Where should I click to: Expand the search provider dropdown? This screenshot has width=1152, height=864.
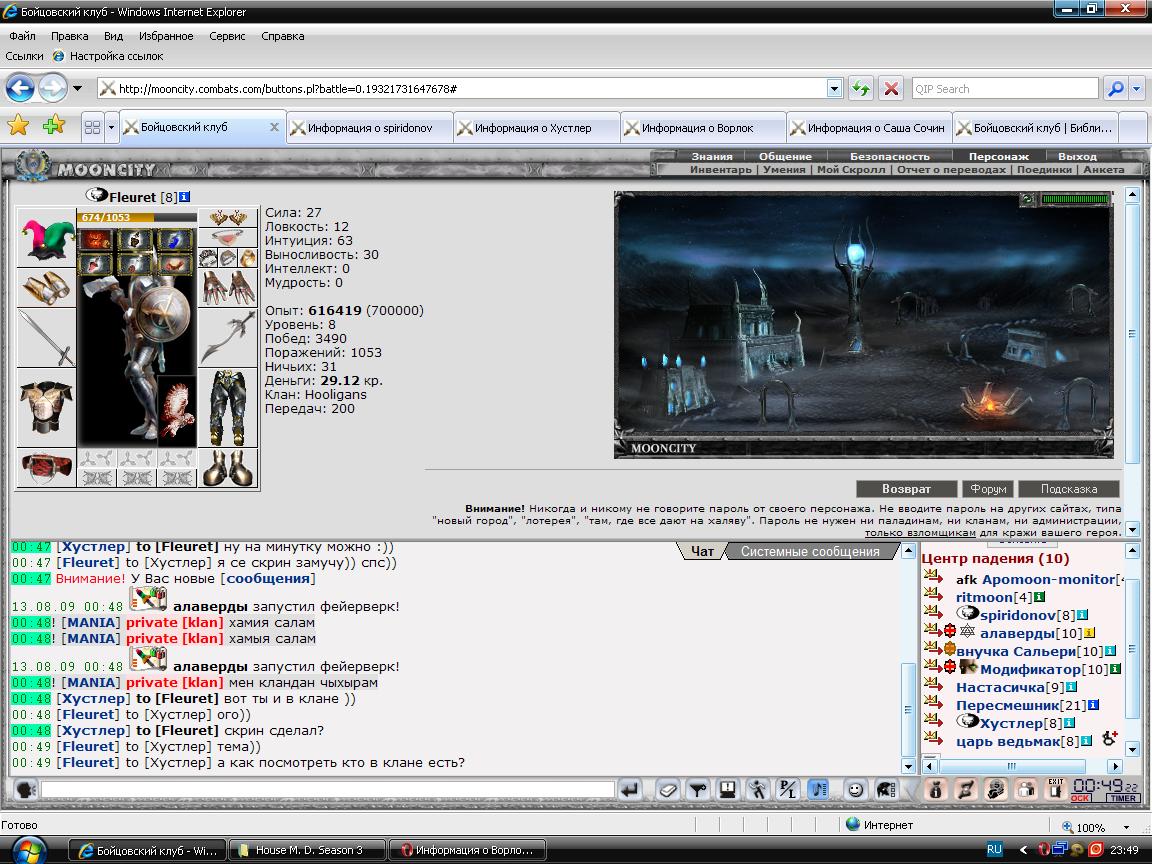1137,89
